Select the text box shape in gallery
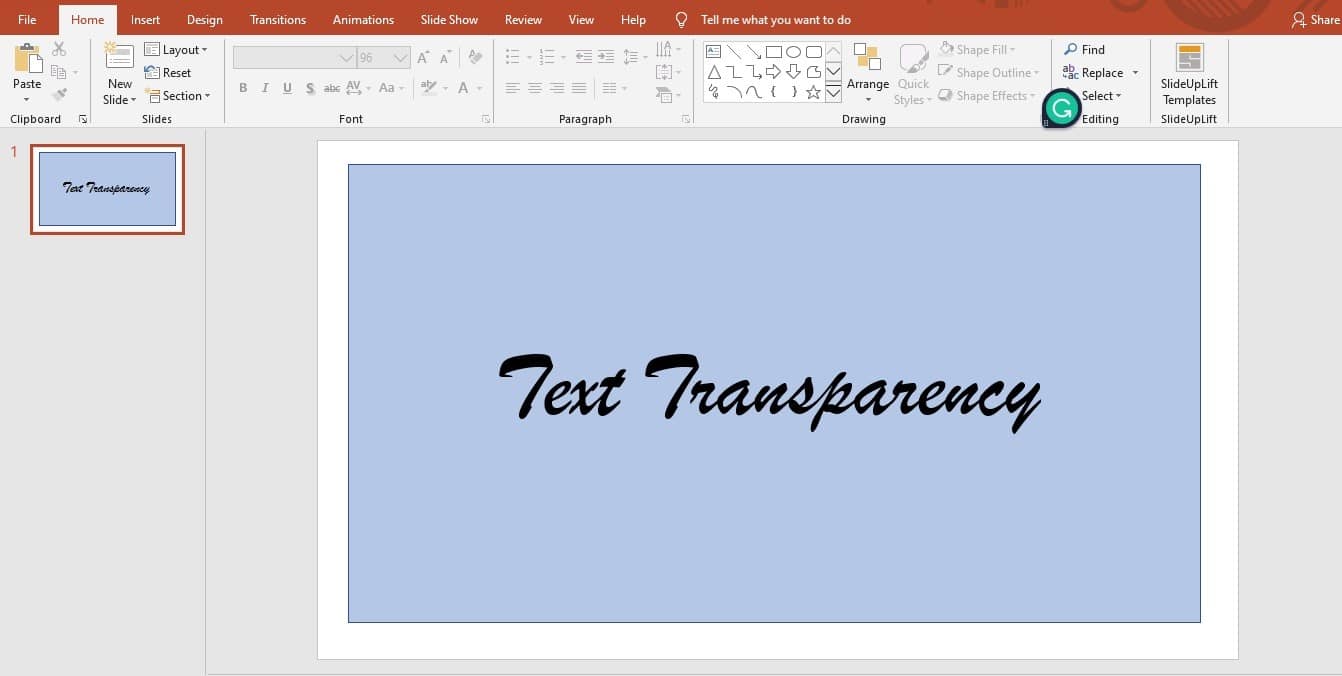This screenshot has width=1342, height=676. (714, 52)
